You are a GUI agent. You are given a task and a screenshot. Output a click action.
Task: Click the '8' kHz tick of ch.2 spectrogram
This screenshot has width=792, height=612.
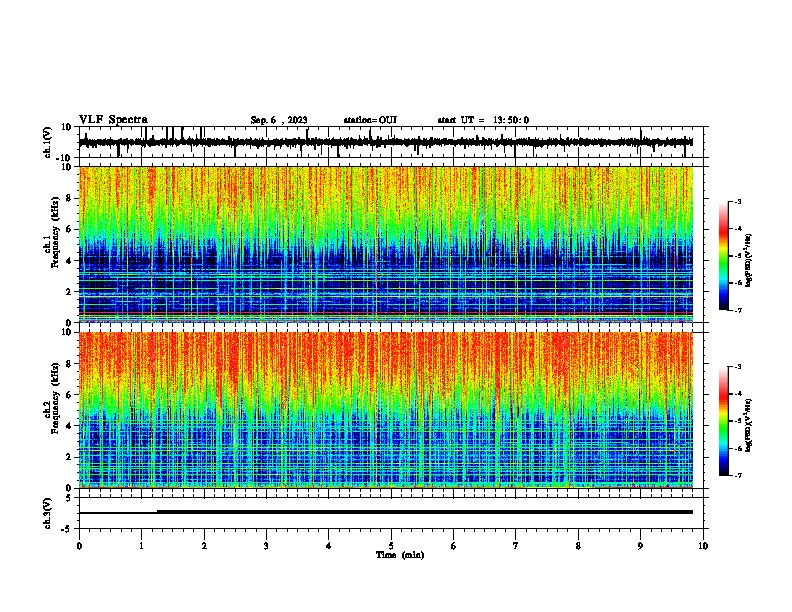click(69, 364)
